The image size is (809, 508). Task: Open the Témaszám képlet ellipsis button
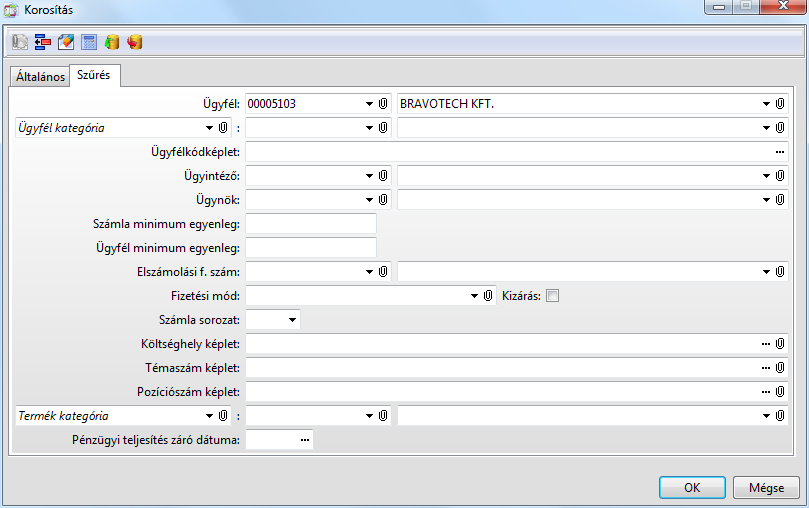[x=766, y=368]
